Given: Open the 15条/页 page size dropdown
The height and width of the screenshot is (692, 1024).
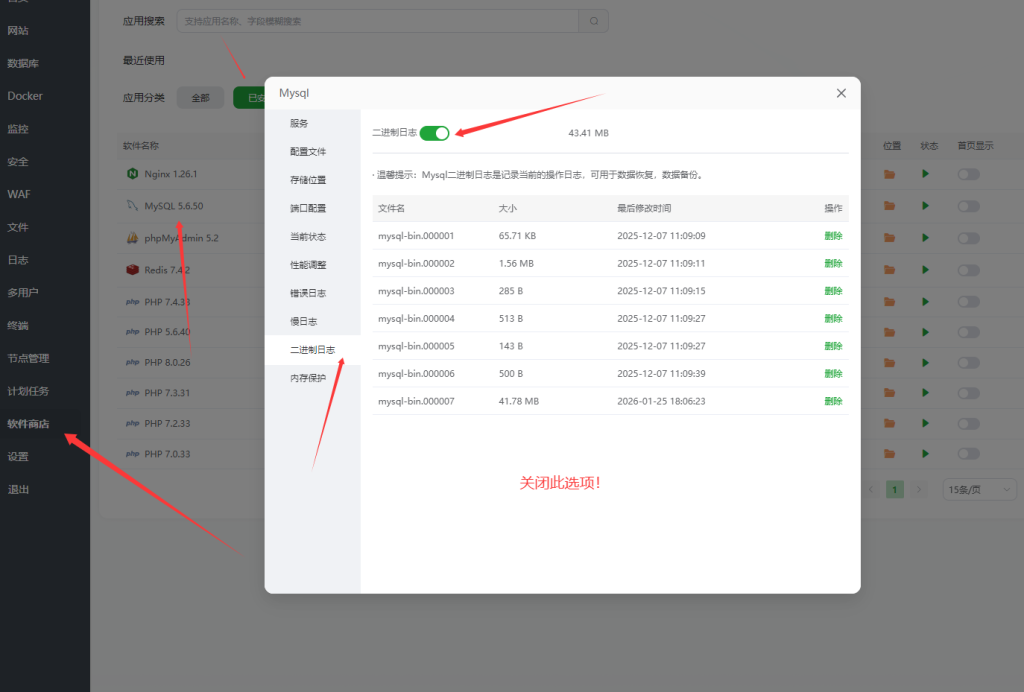Looking at the screenshot, I should click(x=980, y=490).
